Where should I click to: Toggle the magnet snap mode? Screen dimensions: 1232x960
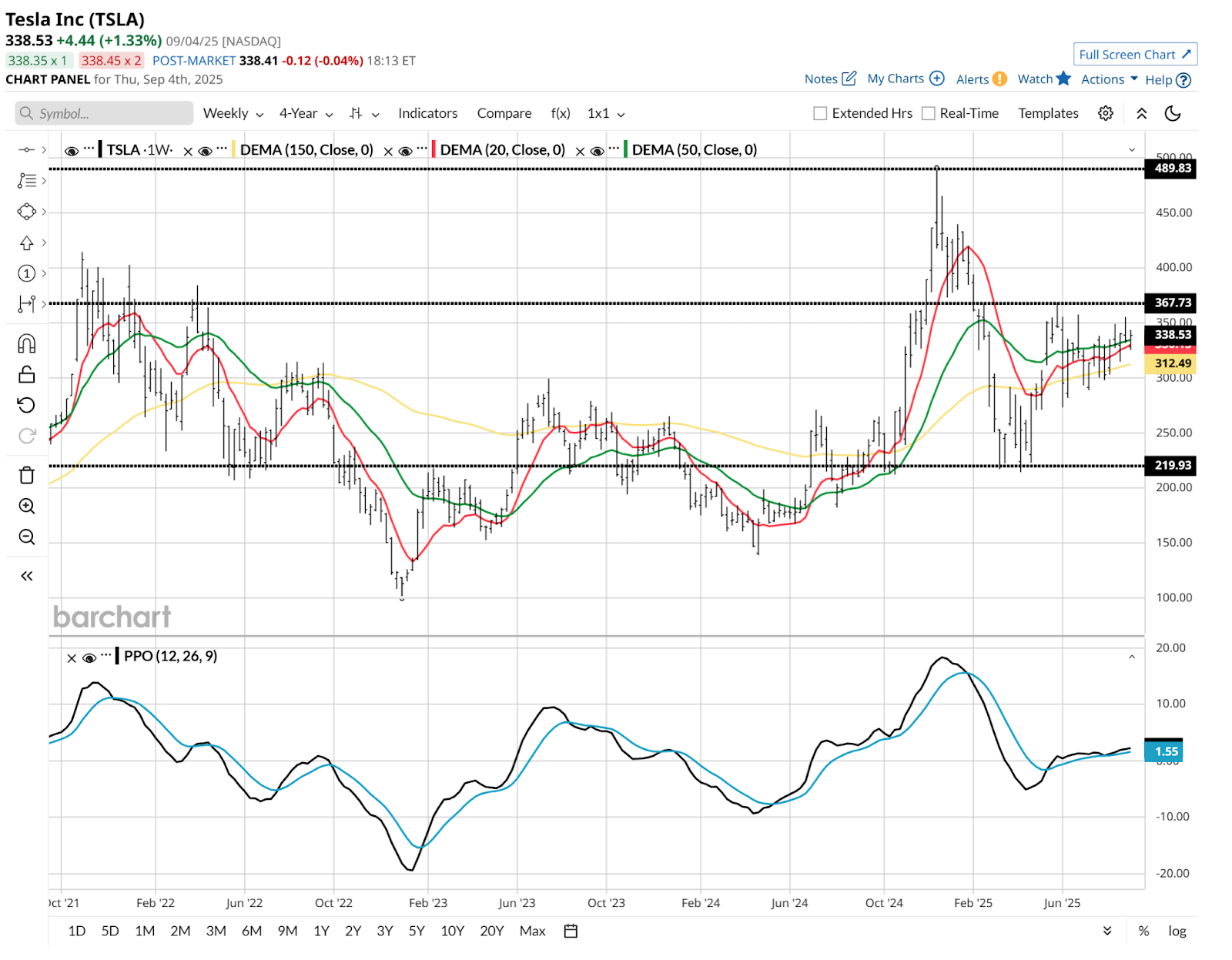coord(26,343)
